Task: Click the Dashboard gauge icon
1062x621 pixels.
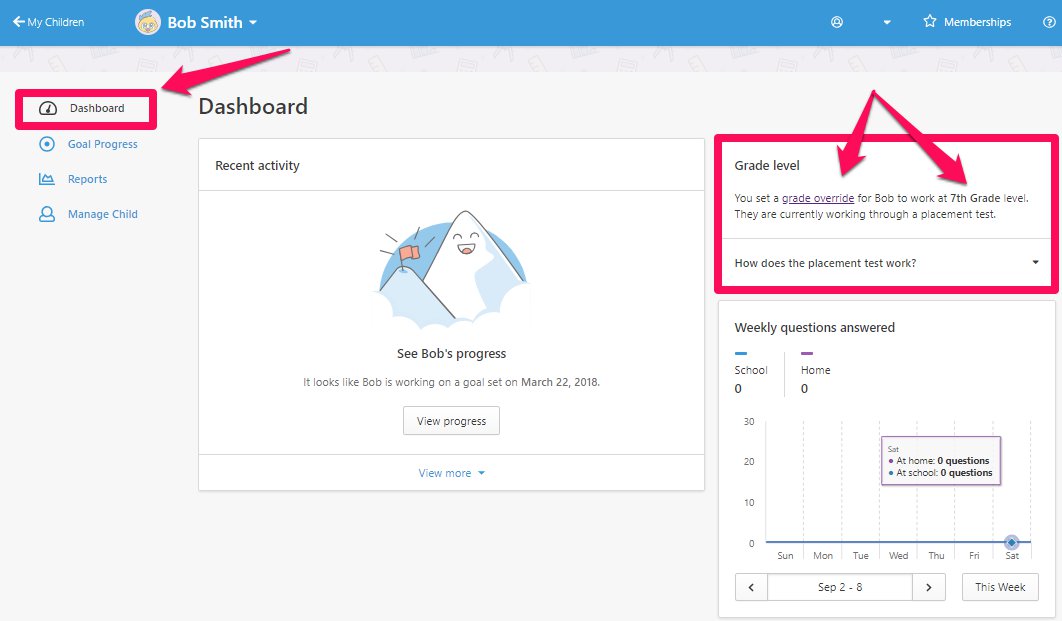Action: [47, 108]
